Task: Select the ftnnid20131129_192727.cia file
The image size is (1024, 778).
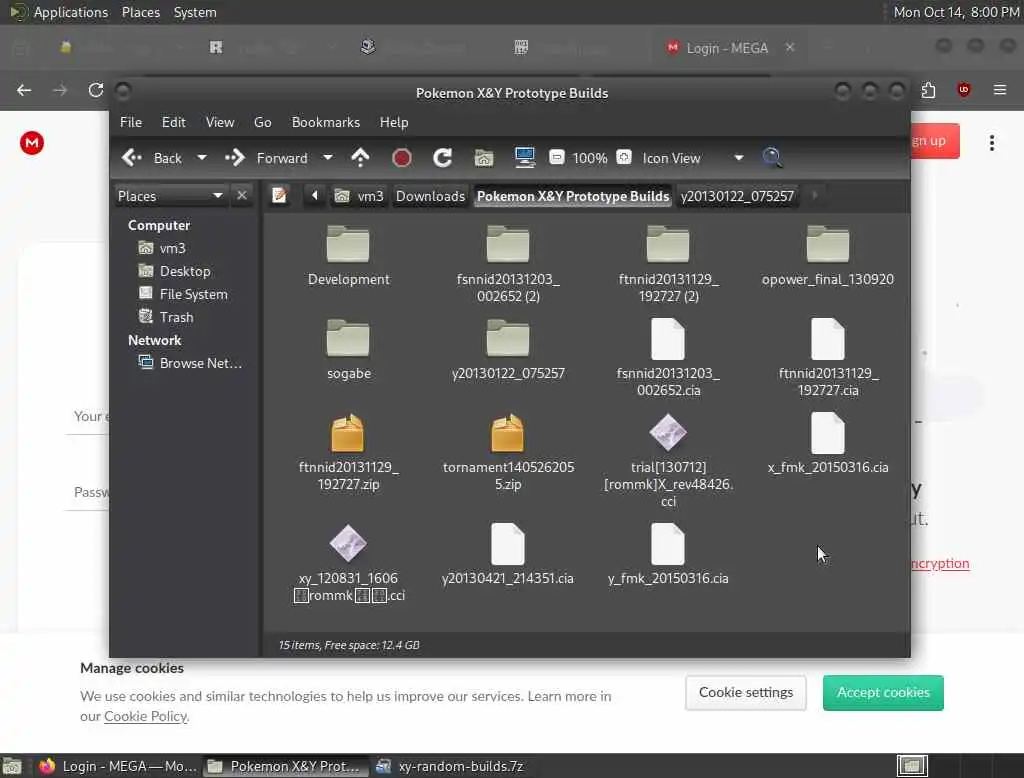Action: click(827, 357)
